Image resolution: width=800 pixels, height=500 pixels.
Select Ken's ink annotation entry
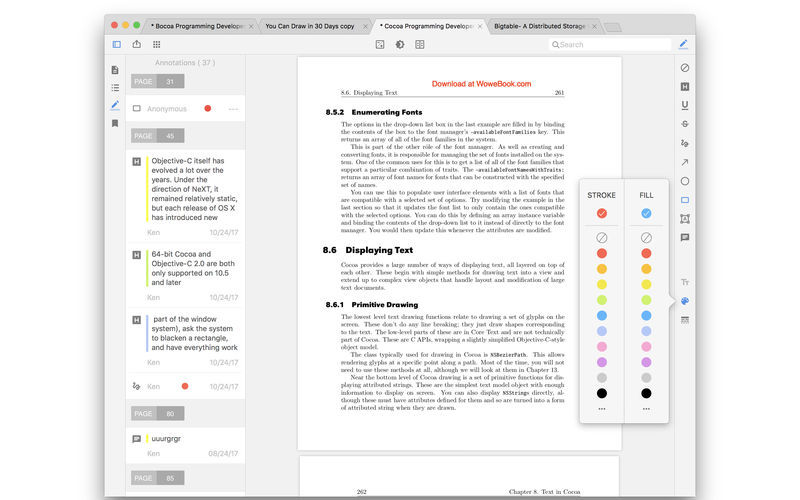pyautogui.click(x=185, y=386)
